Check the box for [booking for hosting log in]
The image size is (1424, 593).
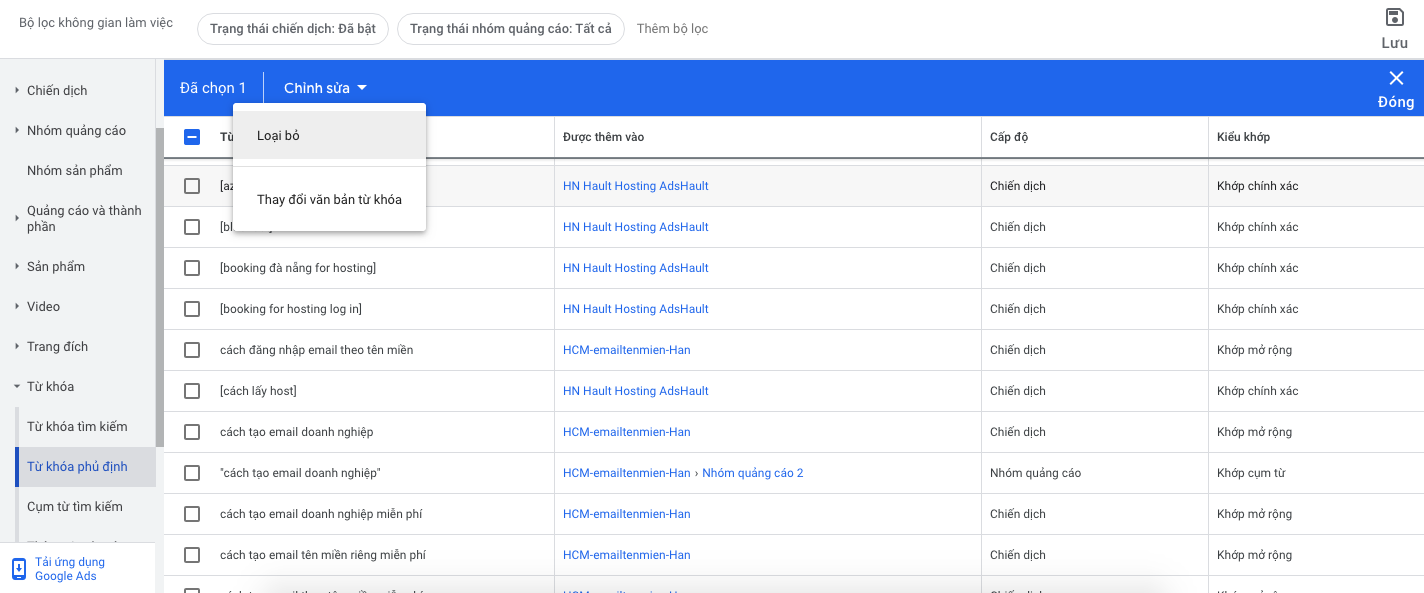tap(192, 309)
